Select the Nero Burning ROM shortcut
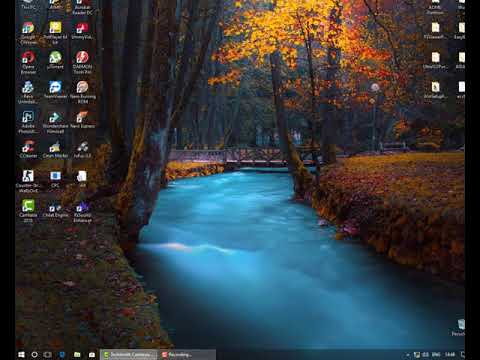This screenshot has height=360, width=480. [82, 92]
